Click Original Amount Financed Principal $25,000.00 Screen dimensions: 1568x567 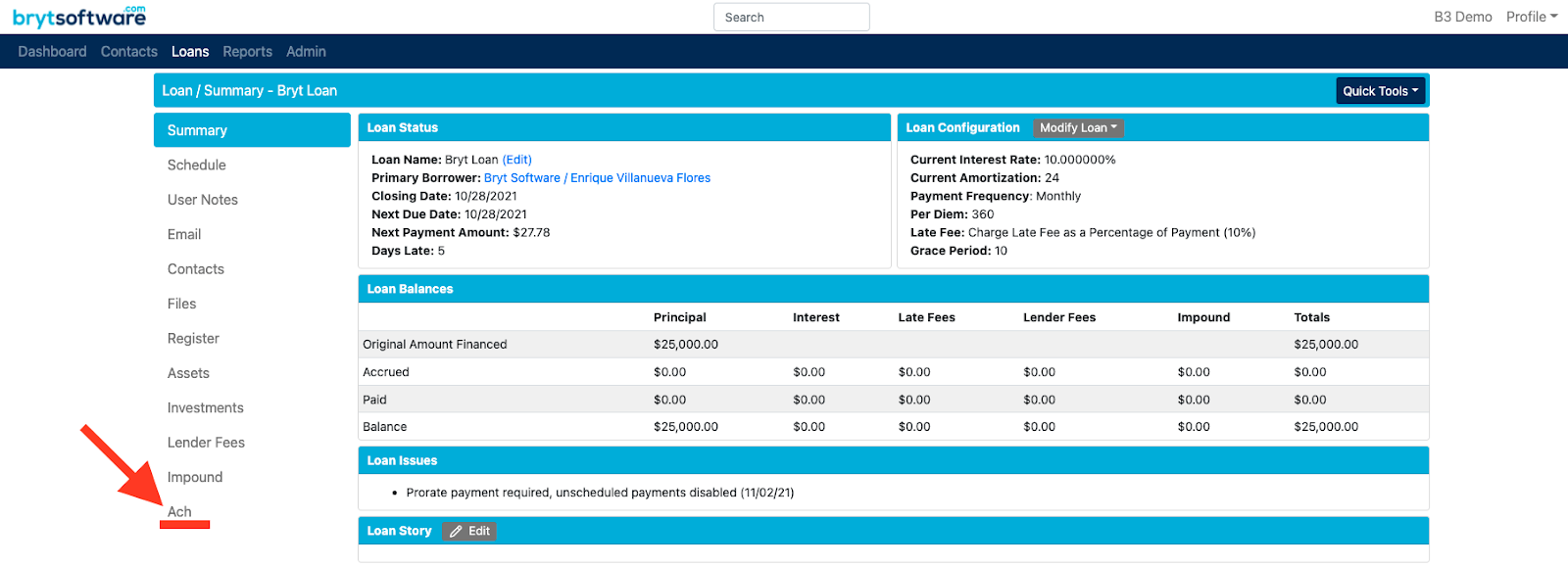point(686,345)
